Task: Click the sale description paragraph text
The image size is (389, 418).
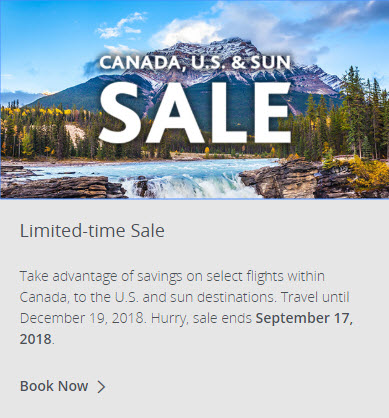Action: coord(186,307)
